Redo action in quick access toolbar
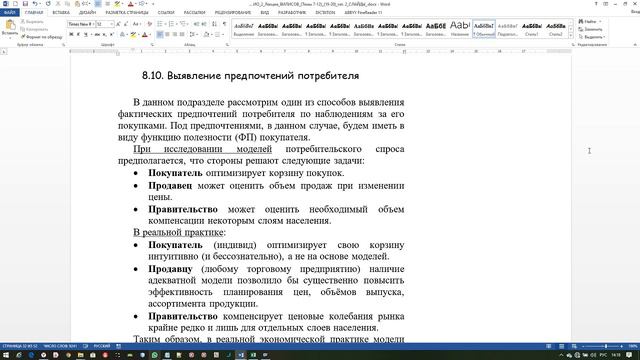 click(x=48, y=4)
